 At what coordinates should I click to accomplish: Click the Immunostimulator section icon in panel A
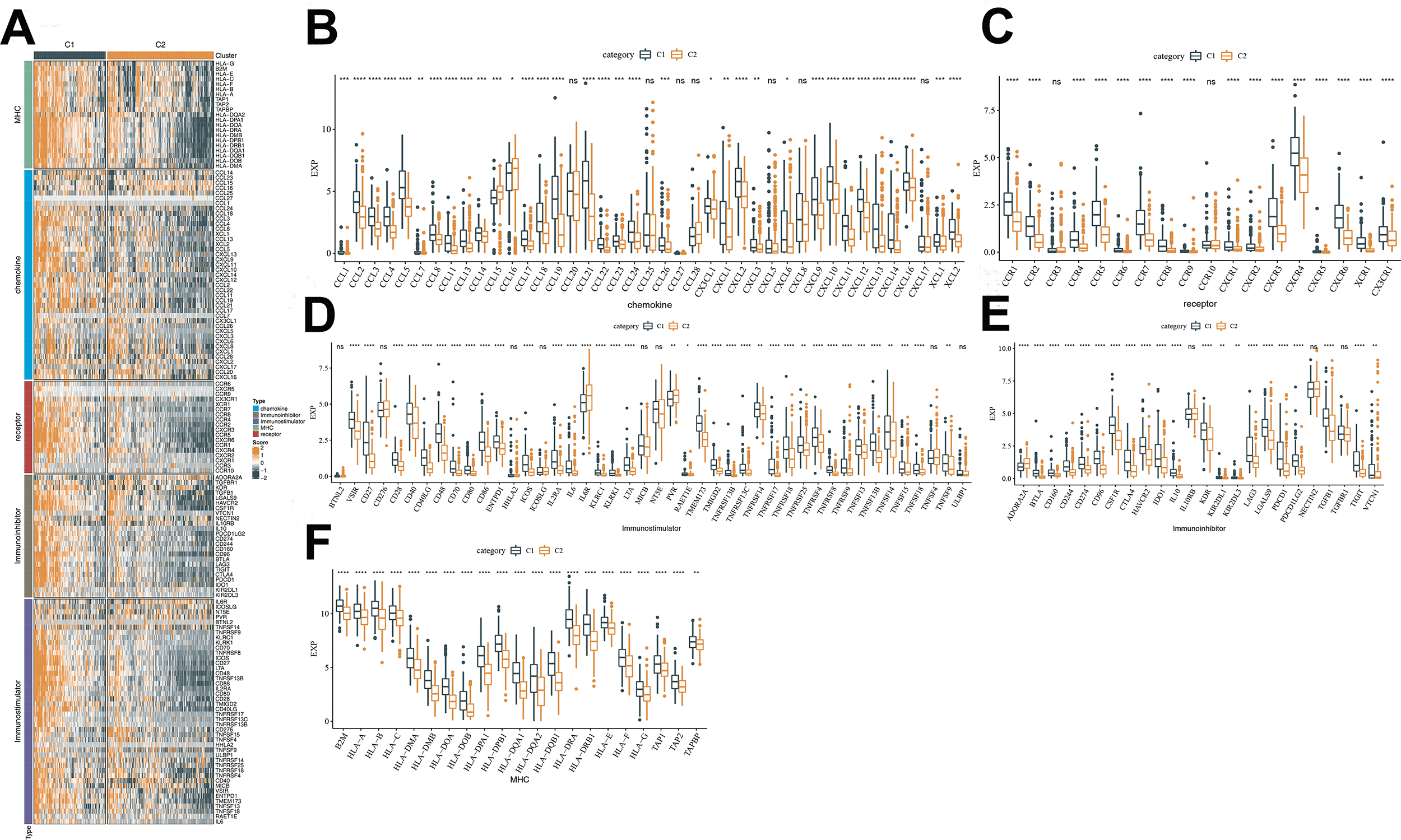15,714
